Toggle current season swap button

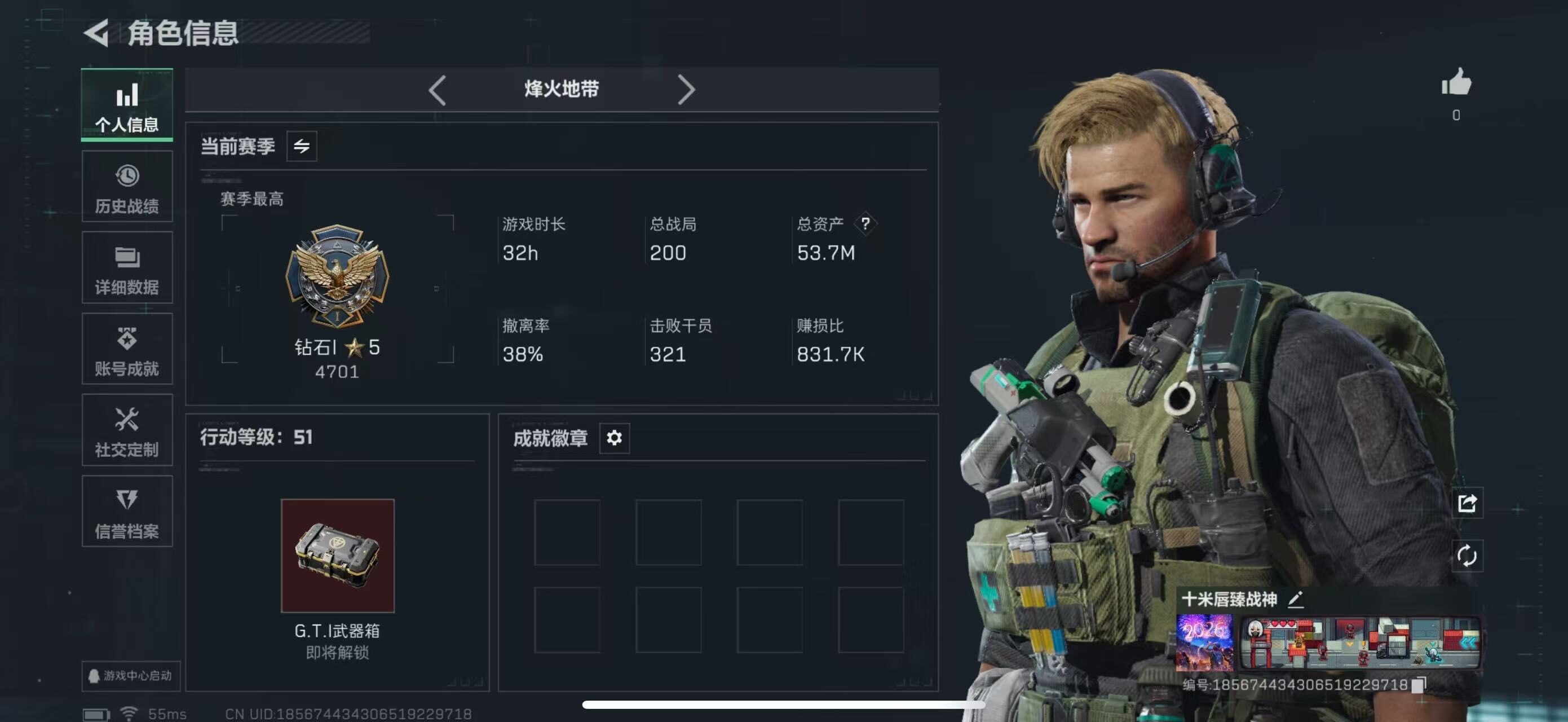[301, 146]
